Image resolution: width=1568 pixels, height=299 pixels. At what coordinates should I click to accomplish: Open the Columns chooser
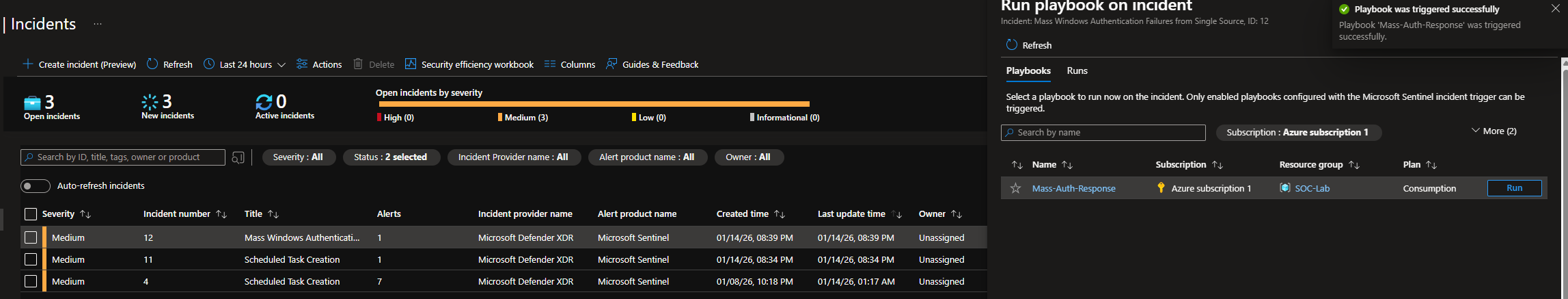pyautogui.click(x=570, y=64)
